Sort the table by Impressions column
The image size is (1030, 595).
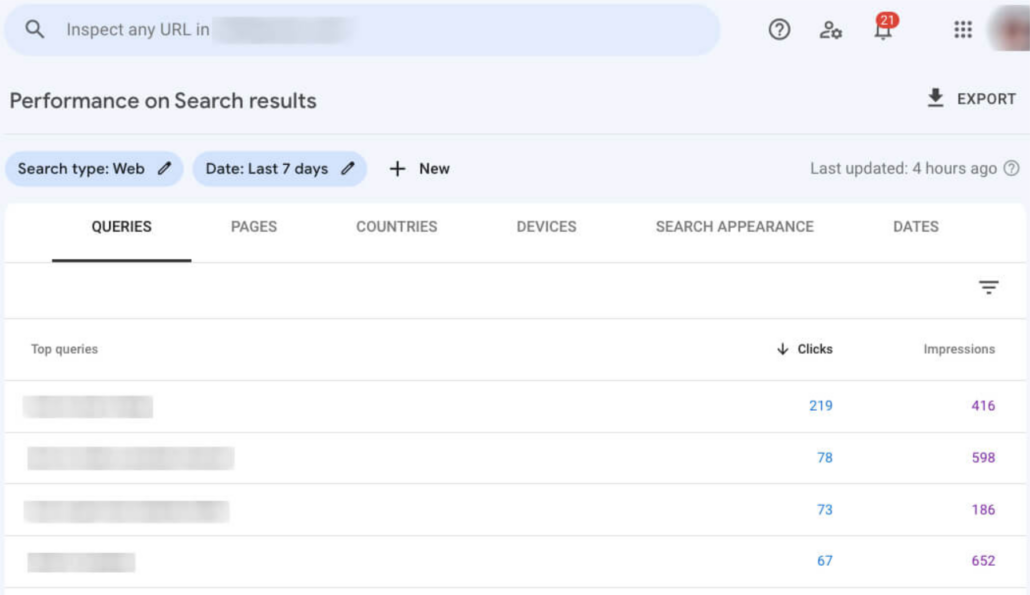point(957,349)
